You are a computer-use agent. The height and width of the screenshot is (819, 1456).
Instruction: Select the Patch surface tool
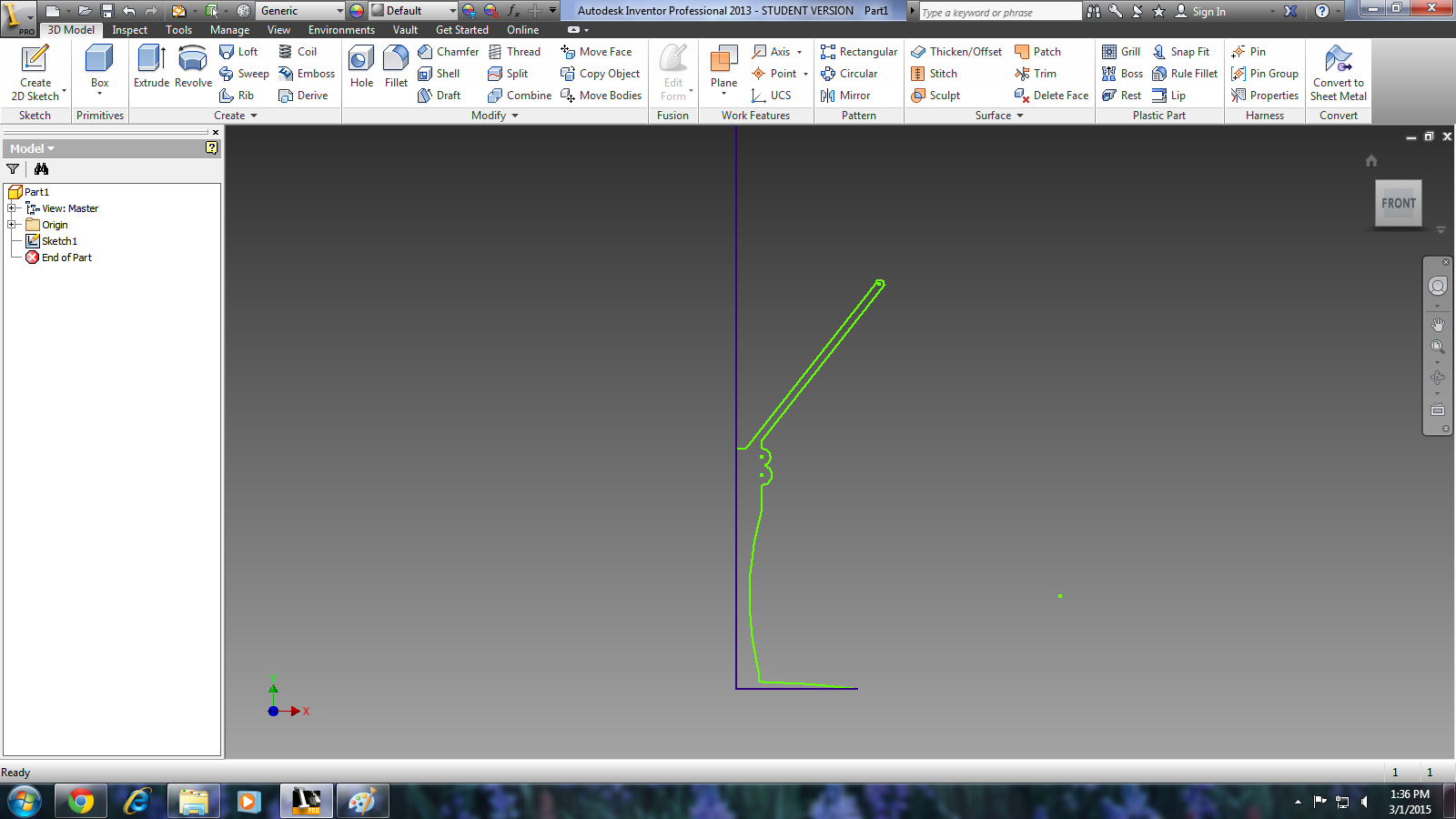point(1037,52)
